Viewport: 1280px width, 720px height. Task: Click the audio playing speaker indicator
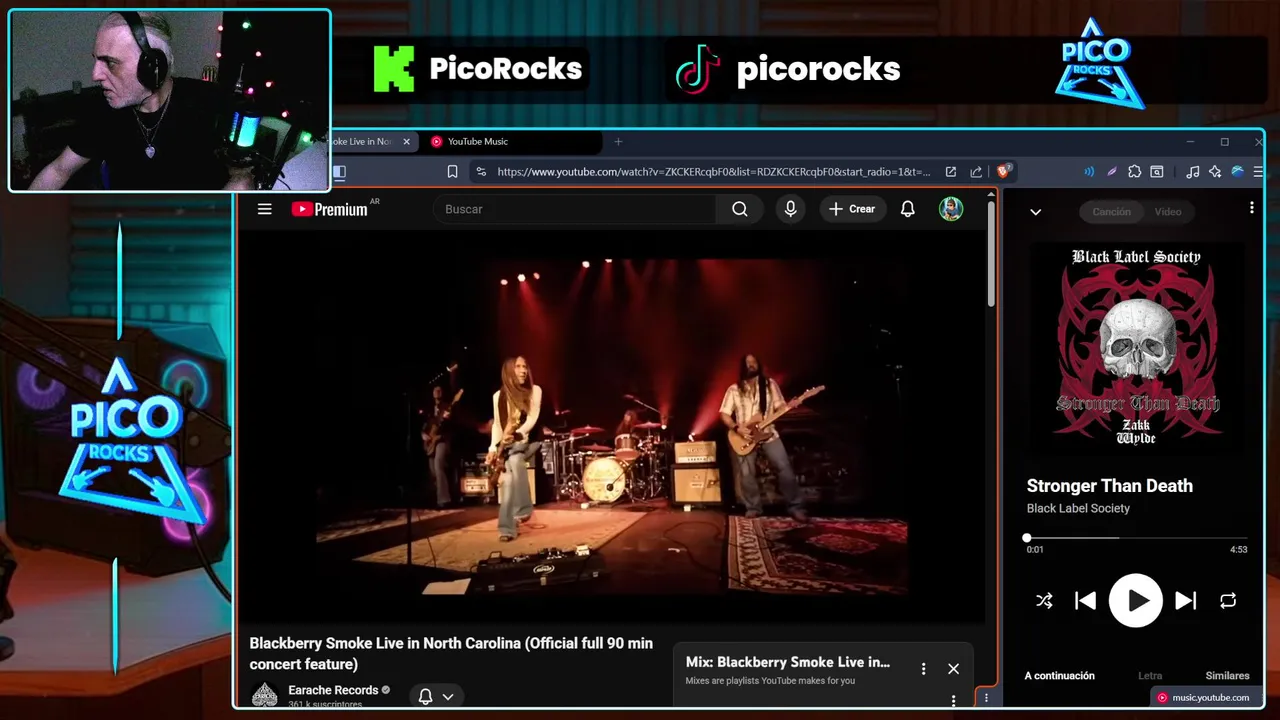point(1089,172)
